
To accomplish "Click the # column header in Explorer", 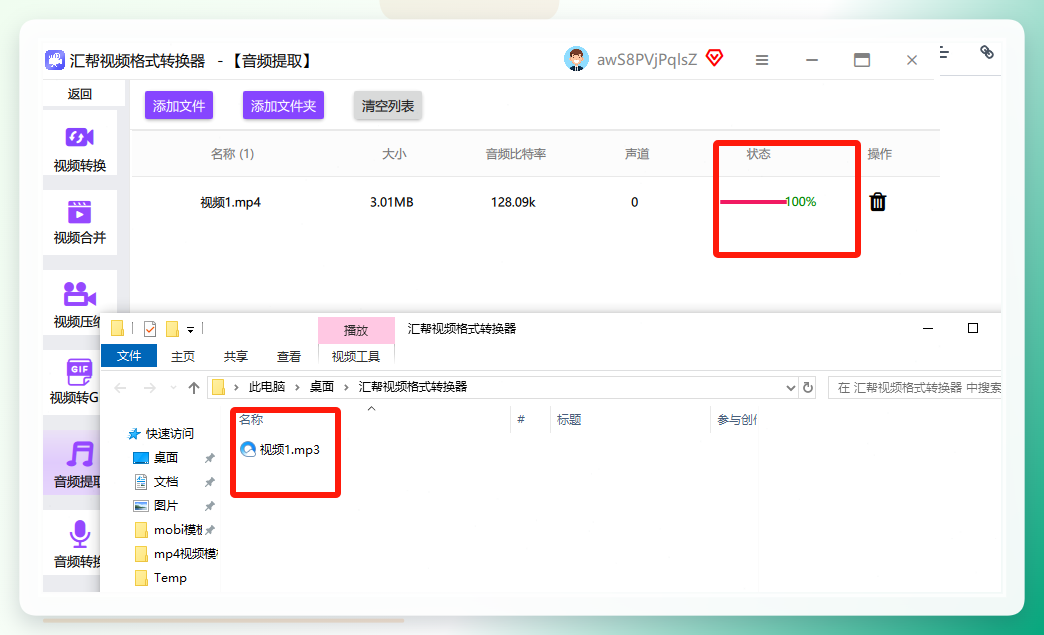I will click(521, 419).
